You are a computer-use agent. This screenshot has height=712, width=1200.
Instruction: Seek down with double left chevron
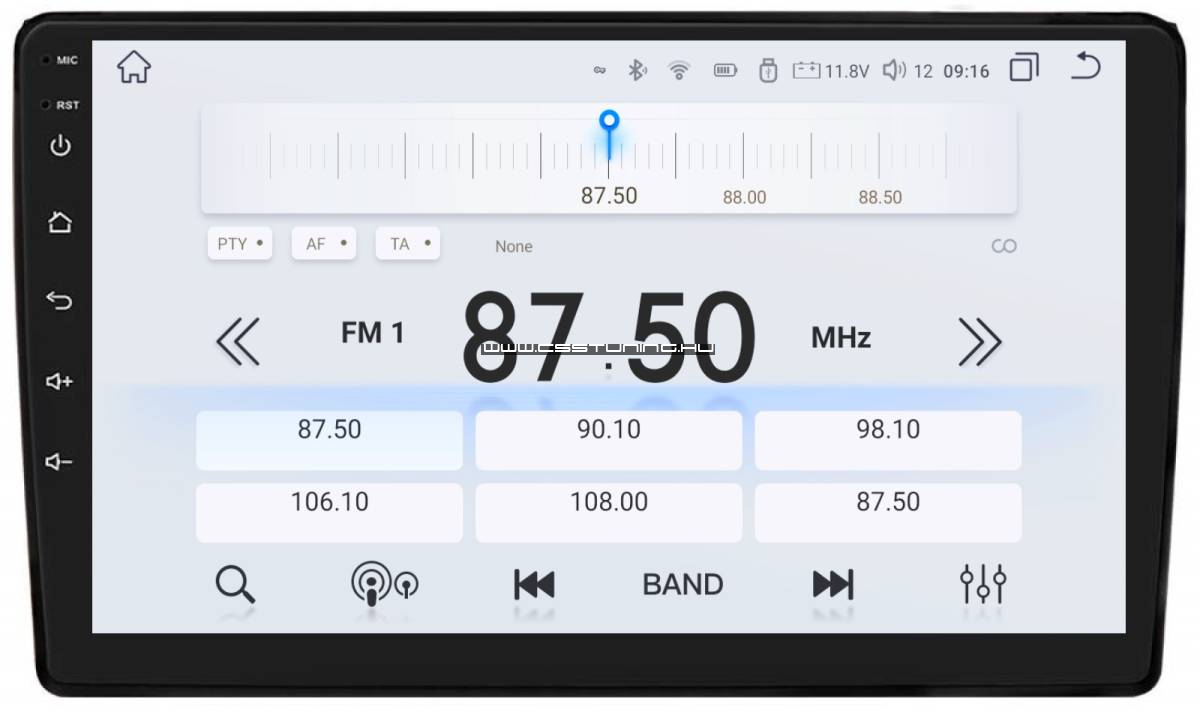coord(238,342)
